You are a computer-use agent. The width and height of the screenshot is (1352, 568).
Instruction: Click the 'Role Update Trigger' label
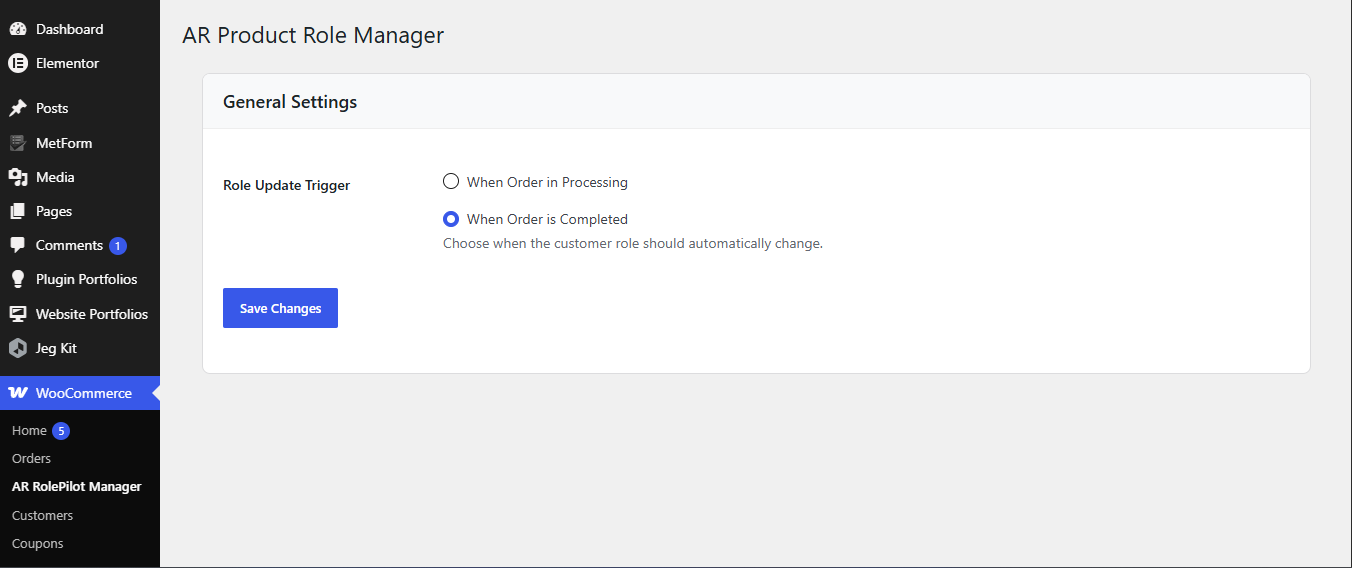tap(286, 185)
